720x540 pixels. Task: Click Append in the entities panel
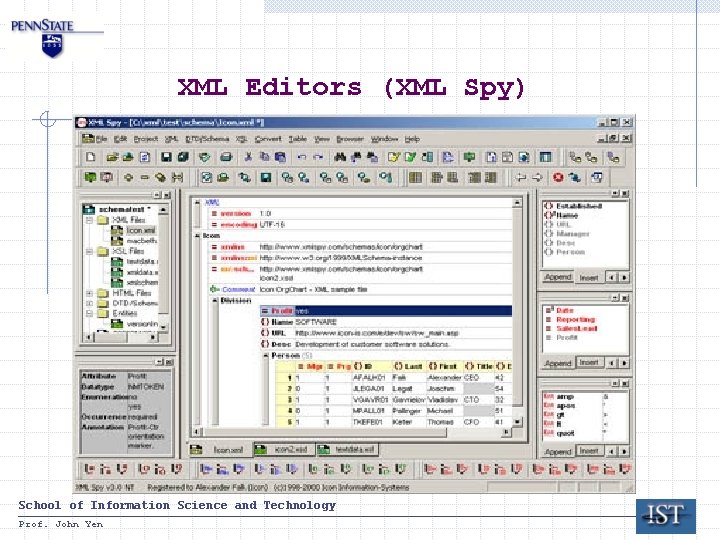558,451
